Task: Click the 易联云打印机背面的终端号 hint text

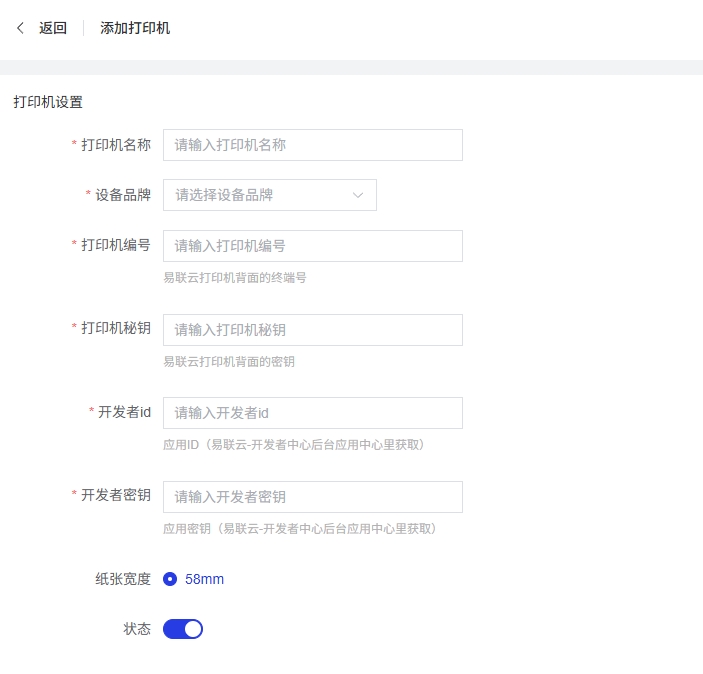Action: pyautogui.click(x=235, y=278)
